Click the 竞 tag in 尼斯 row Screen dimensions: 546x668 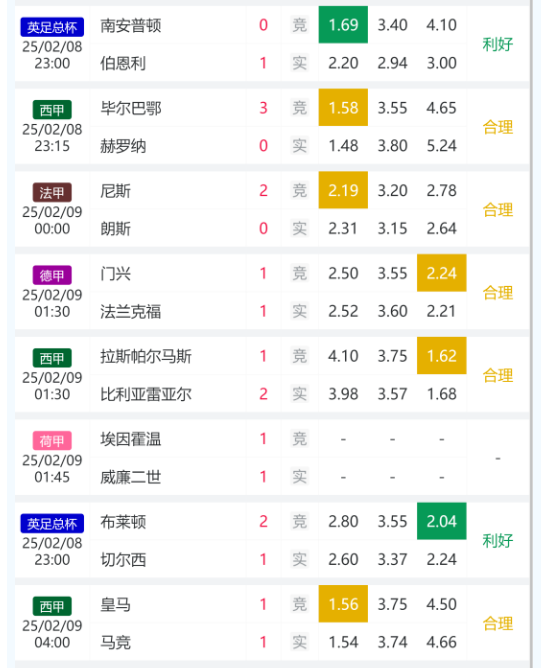pyautogui.click(x=299, y=190)
